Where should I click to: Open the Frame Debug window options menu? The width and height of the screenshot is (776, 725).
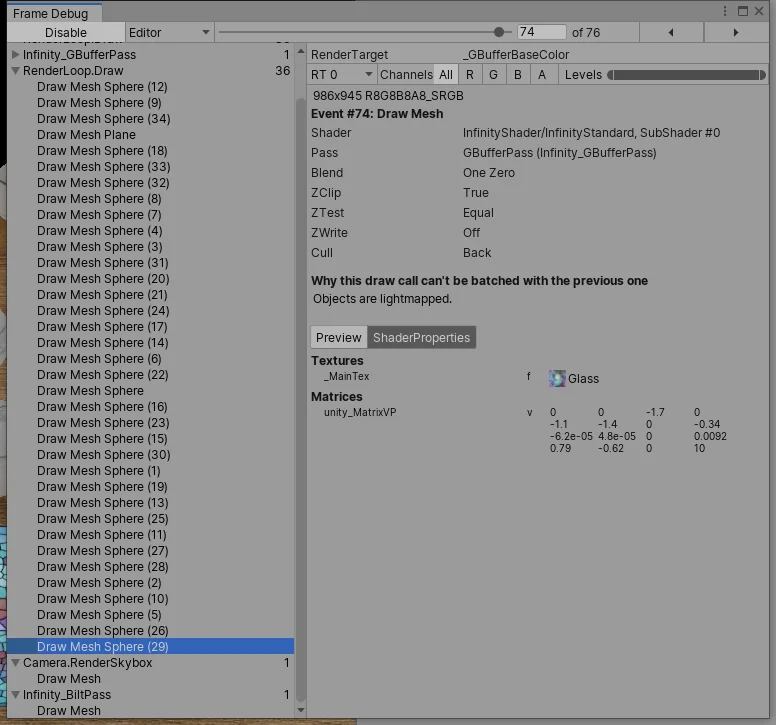pos(725,11)
